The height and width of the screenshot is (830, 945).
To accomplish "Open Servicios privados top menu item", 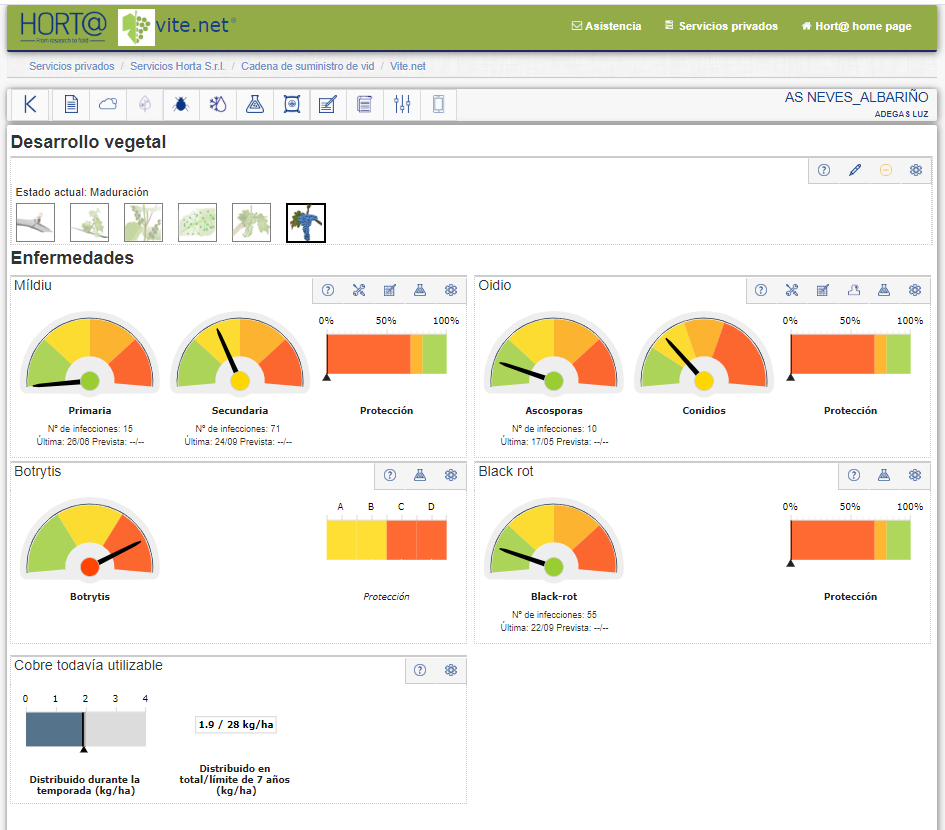I will tap(721, 27).
